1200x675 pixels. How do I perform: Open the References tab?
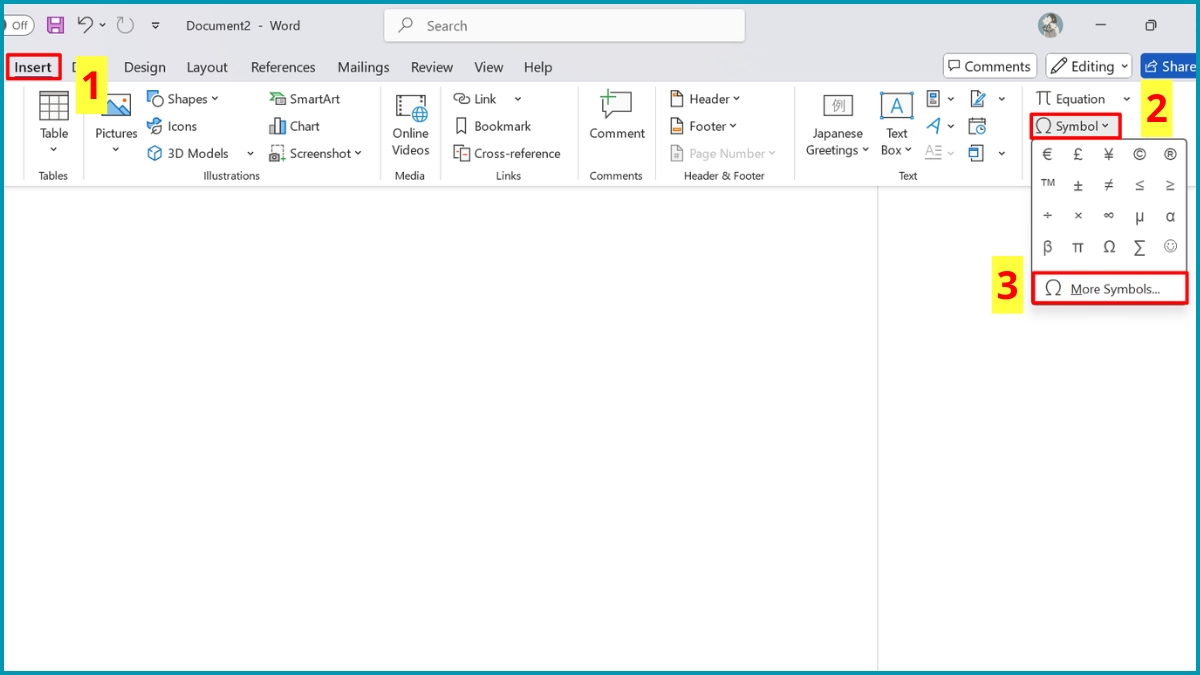click(x=283, y=67)
